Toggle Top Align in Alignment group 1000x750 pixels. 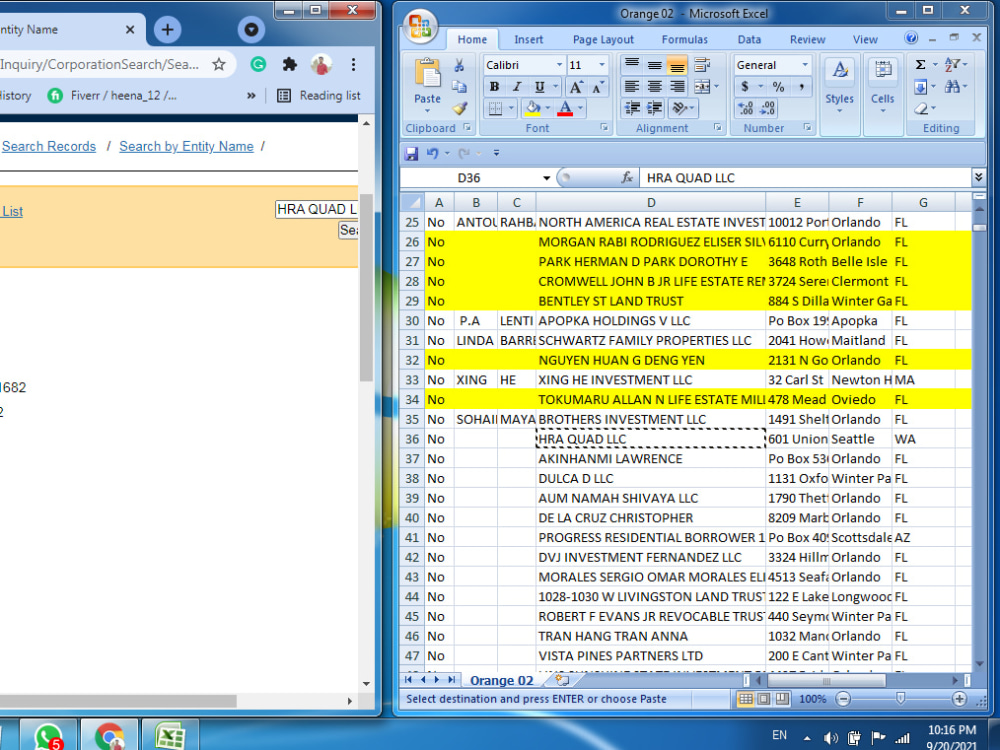tap(632, 64)
